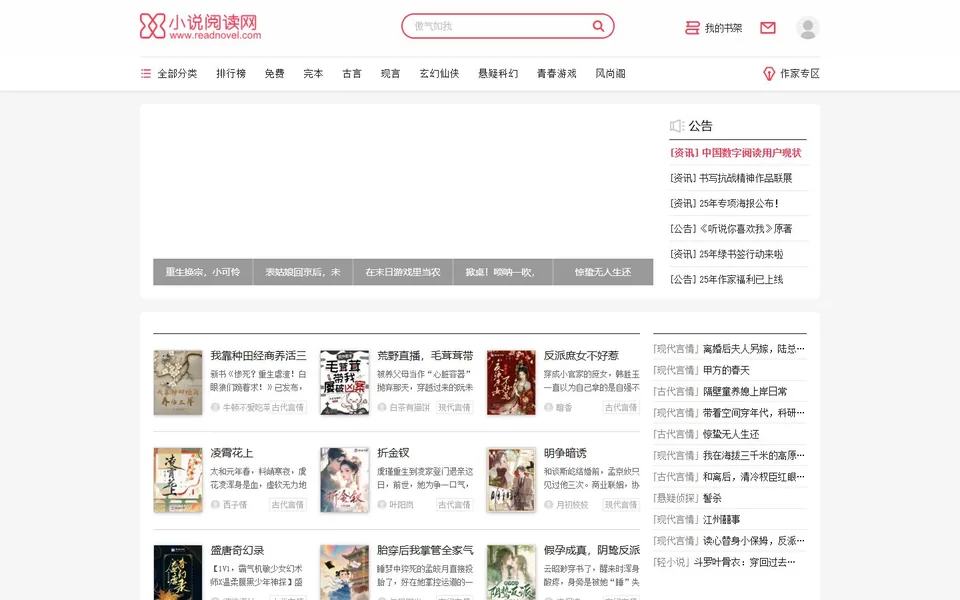Screen dimensions: 960x600
Task: Open cover of 荒野直播，毛茸茸带
Action: click(345, 383)
